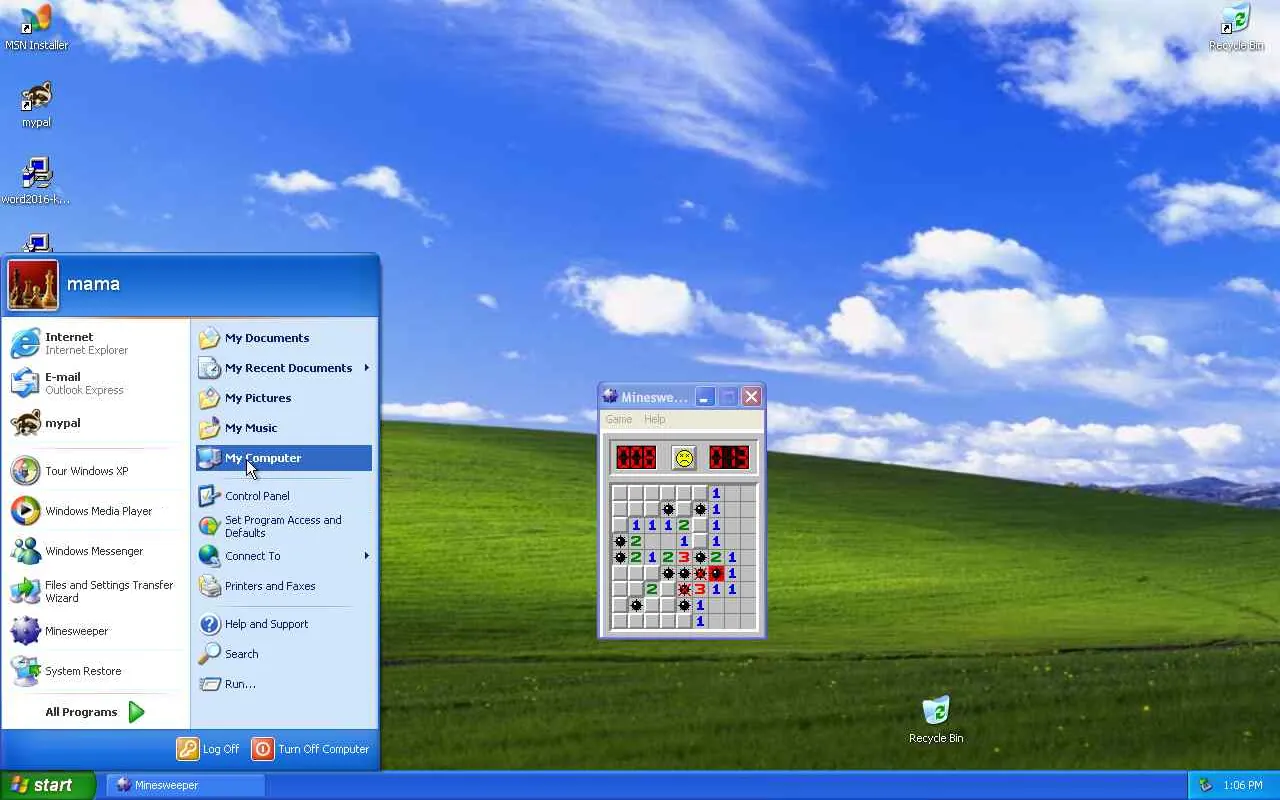Click the Minesweeper title bar icon

click(610, 397)
